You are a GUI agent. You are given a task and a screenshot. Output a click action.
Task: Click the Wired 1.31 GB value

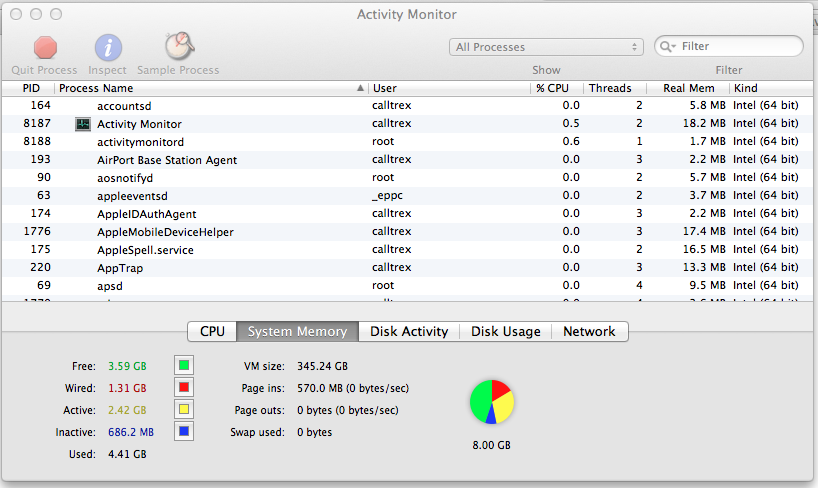[x=127, y=388]
